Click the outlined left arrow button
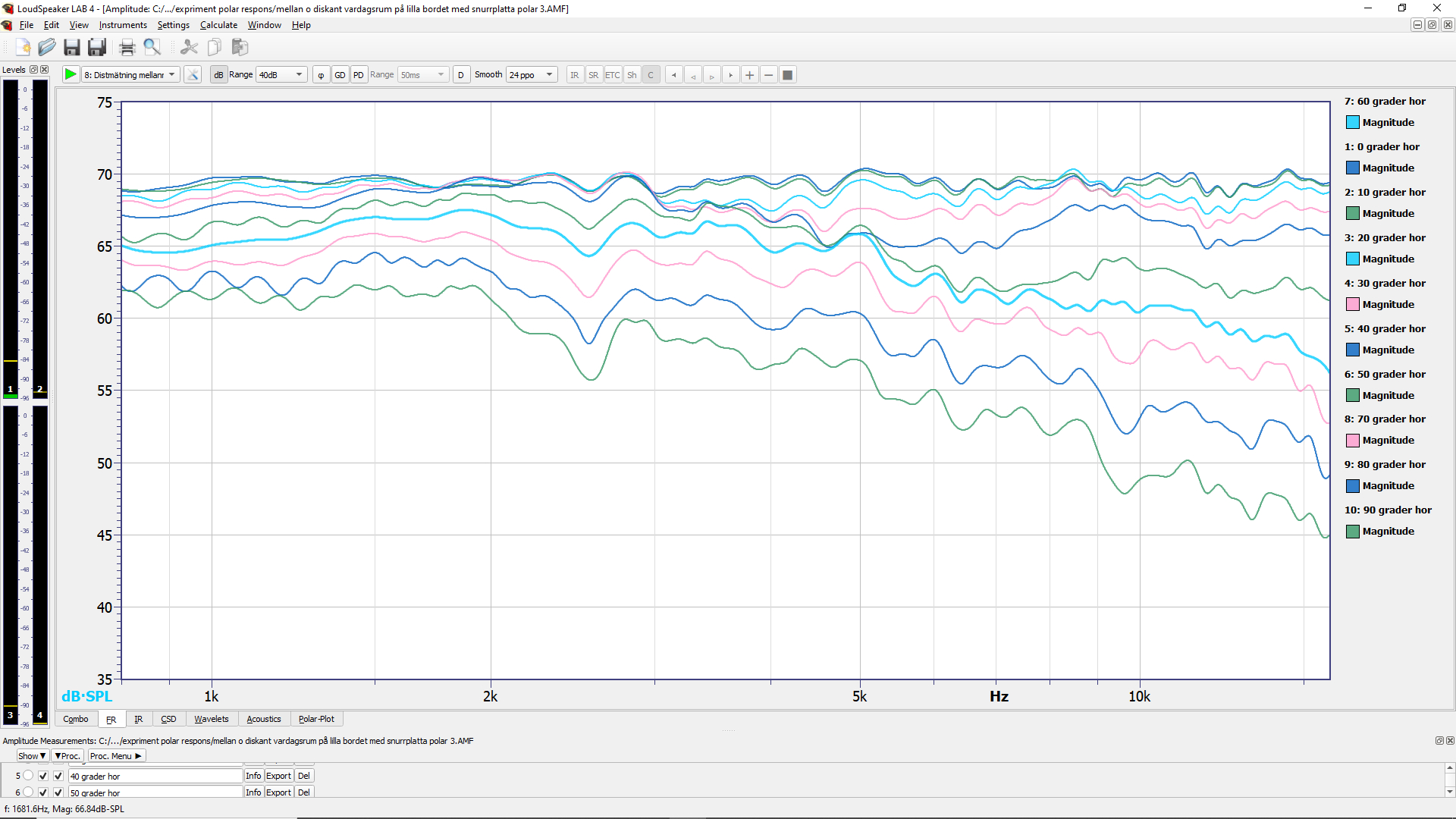 693,74
